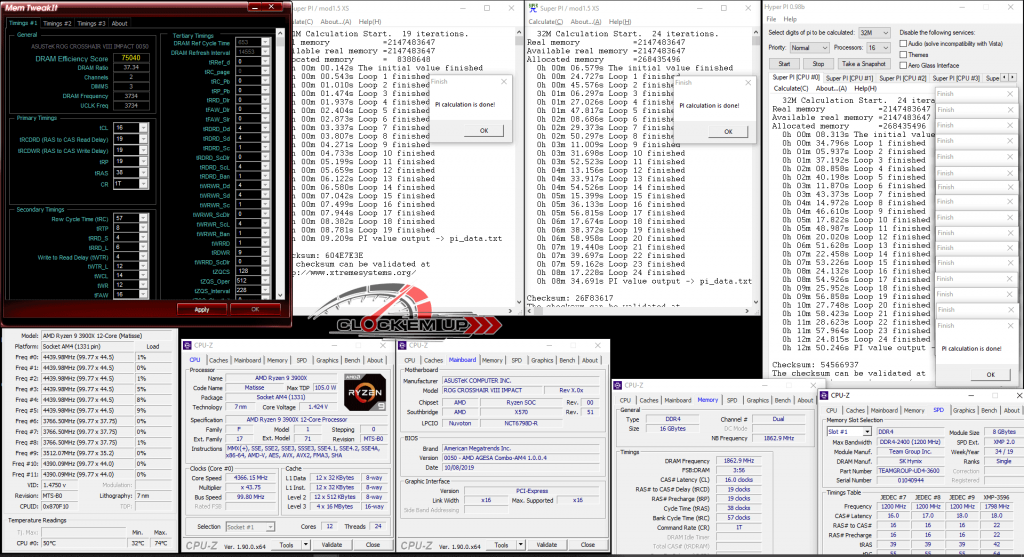1024x557 pixels.
Task: Open the Tools arrow menu in CPU-Z
Action: pyautogui.click(x=307, y=545)
